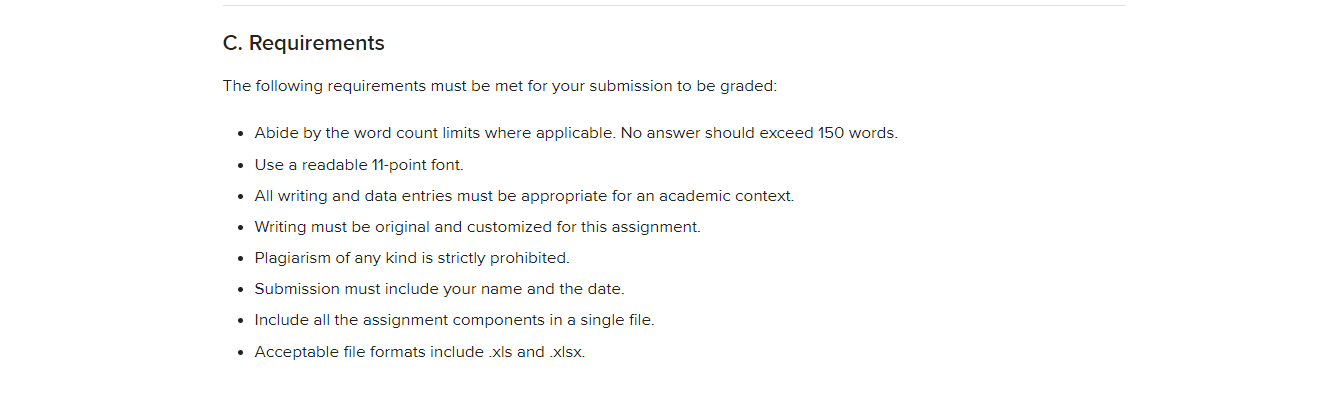This screenshot has width=1329, height=409.
Task: Click the "C. Requirements" section heading
Action: coord(303,43)
